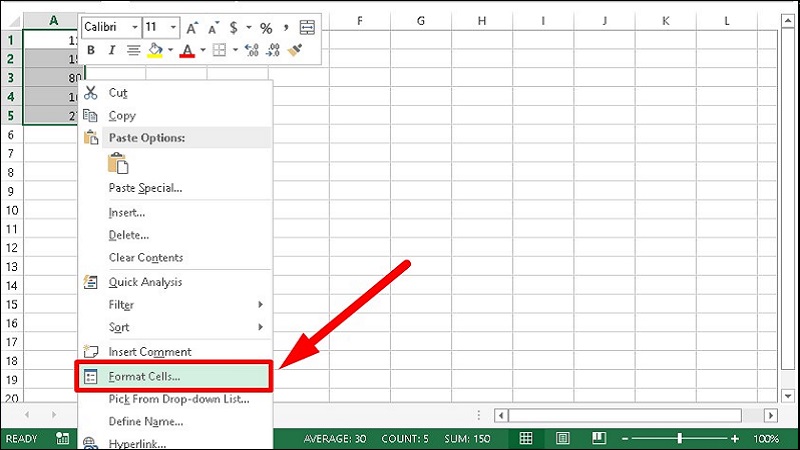Click the next sheet navigation arrow
The height and width of the screenshot is (450, 800).
click(x=54, y=415)
